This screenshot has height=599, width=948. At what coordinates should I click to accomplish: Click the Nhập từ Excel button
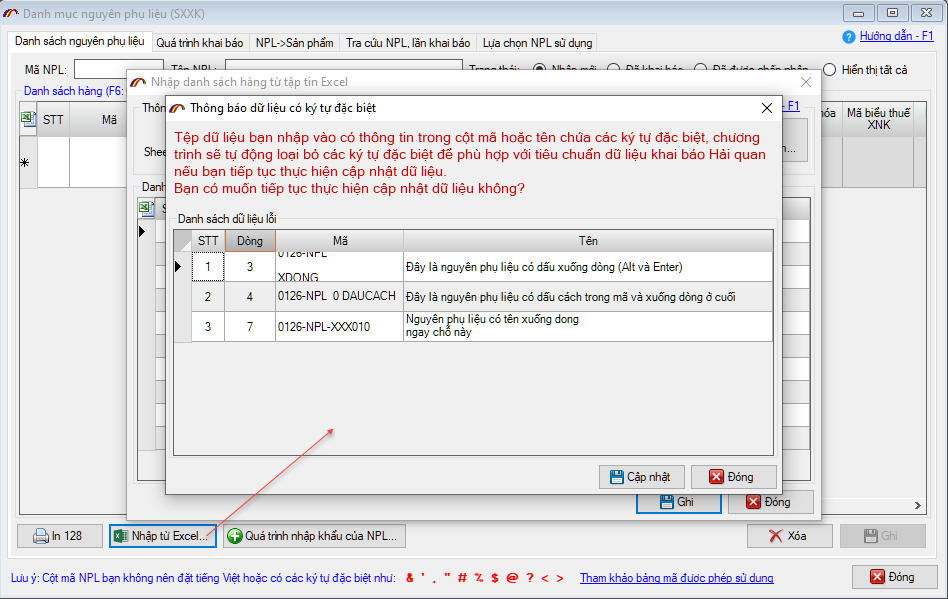pyautogui.click(x=162, y=536)
